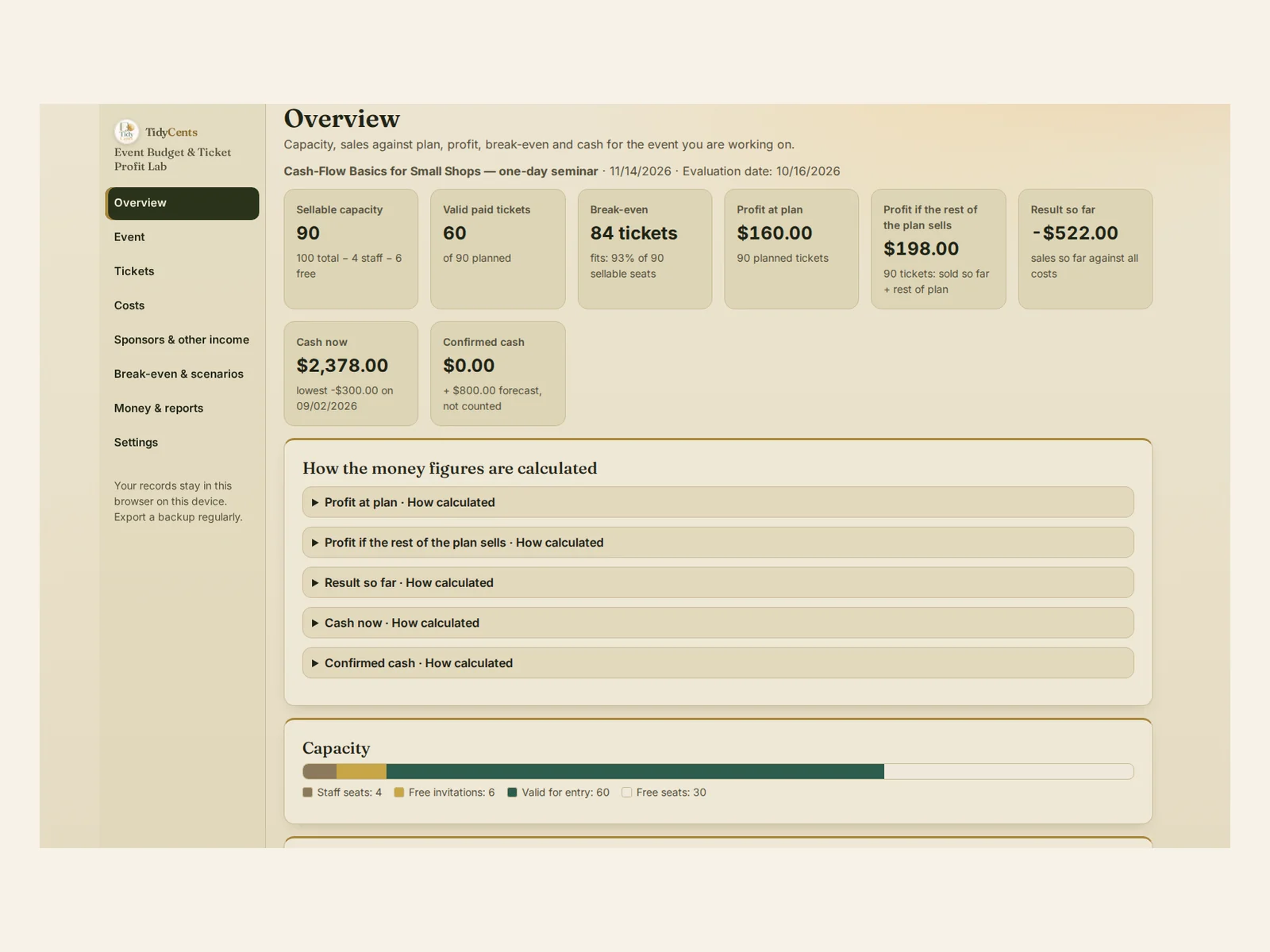Screen dimensions: 1270x952
Task: Expand Confirmed cash calculation details
Action: click(718, 663)
